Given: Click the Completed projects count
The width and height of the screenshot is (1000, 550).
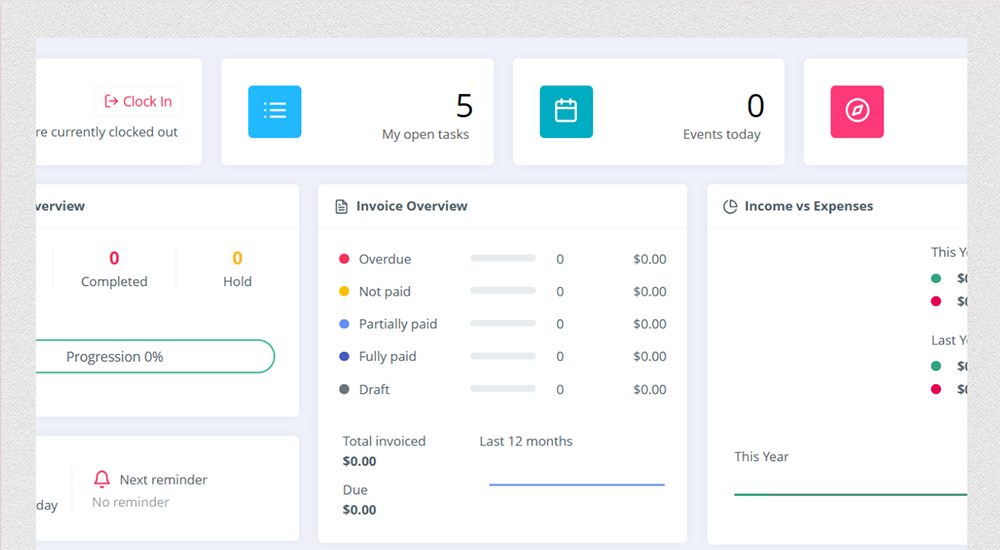Looking at the screenshot, I should (x=114, y=259).
